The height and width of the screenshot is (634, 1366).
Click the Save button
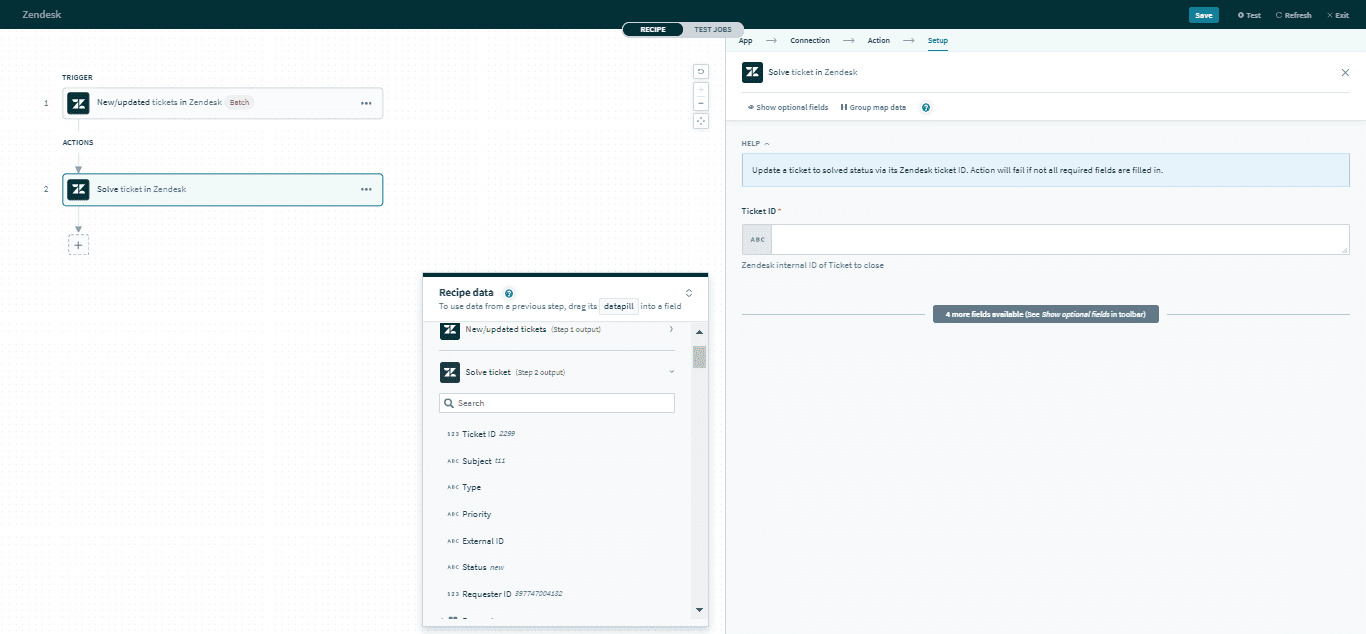[x=1203, y=15]
